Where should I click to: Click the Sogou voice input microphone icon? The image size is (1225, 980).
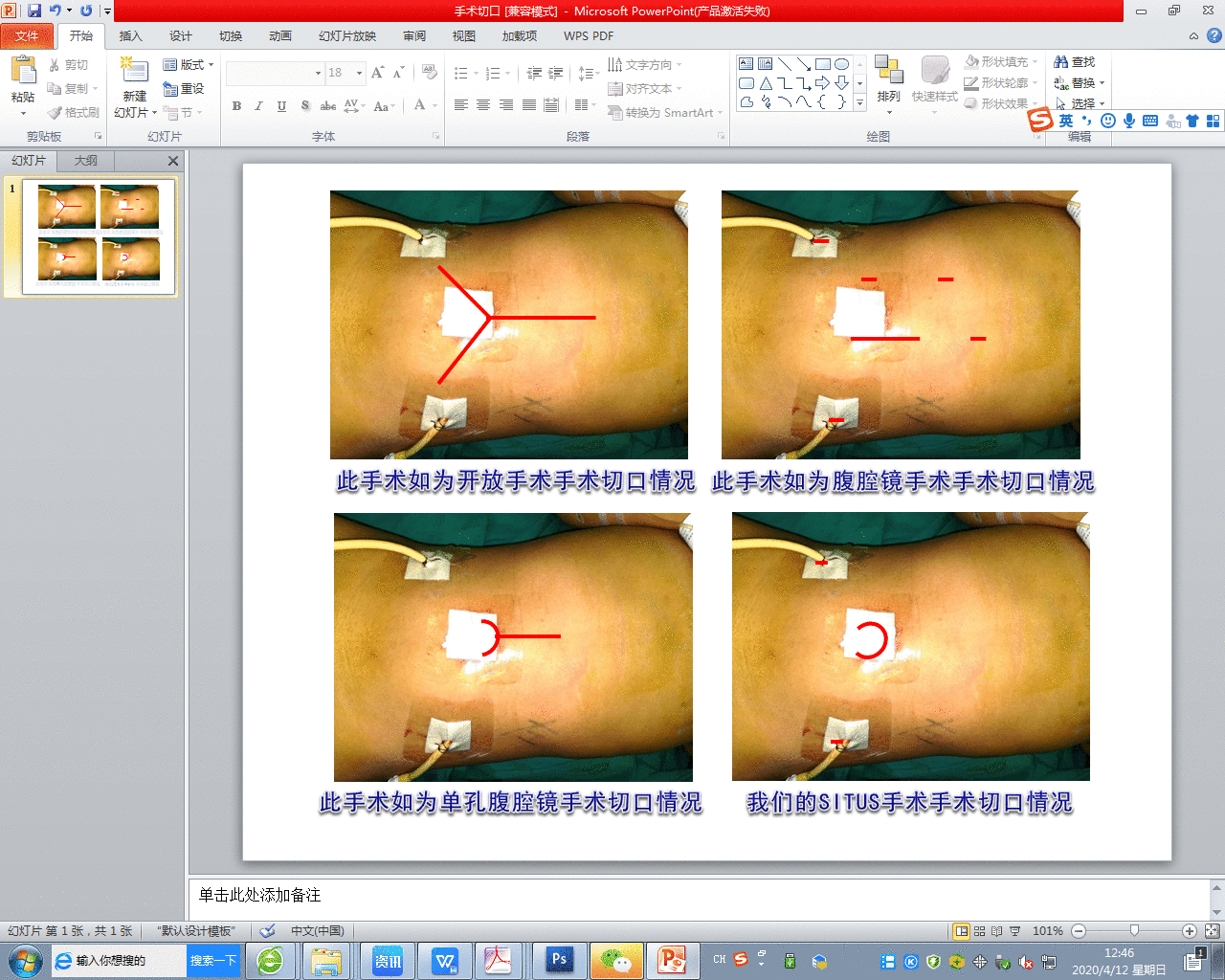[1129, 121]
